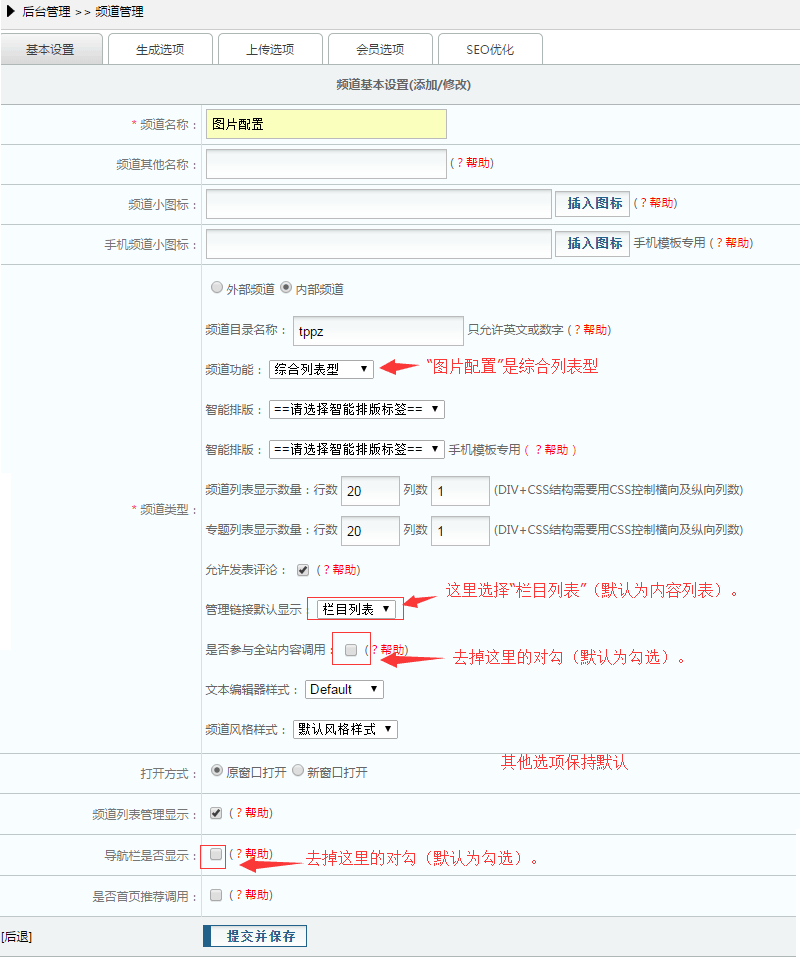Expand 管理链接默认显示 dropdown
800x961 pixels.
[x=357, y=608]
